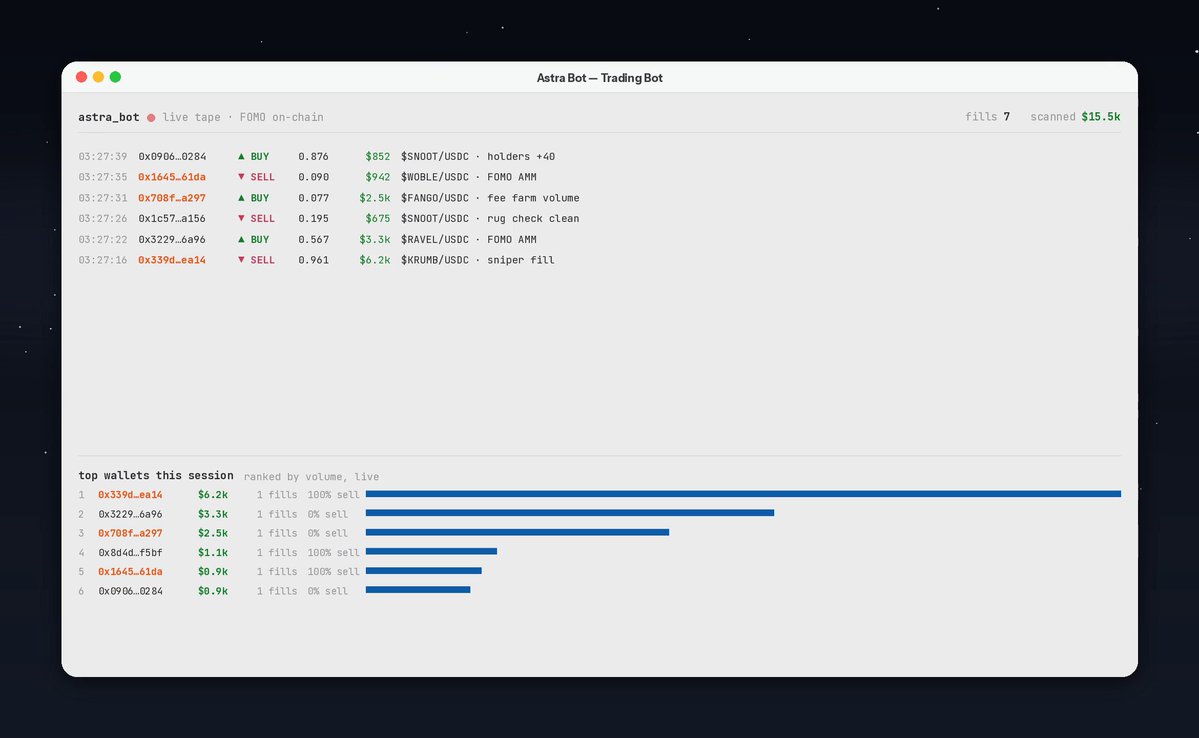Click the SELL label in the $WOBLE/USDC row

click(262, 177)
